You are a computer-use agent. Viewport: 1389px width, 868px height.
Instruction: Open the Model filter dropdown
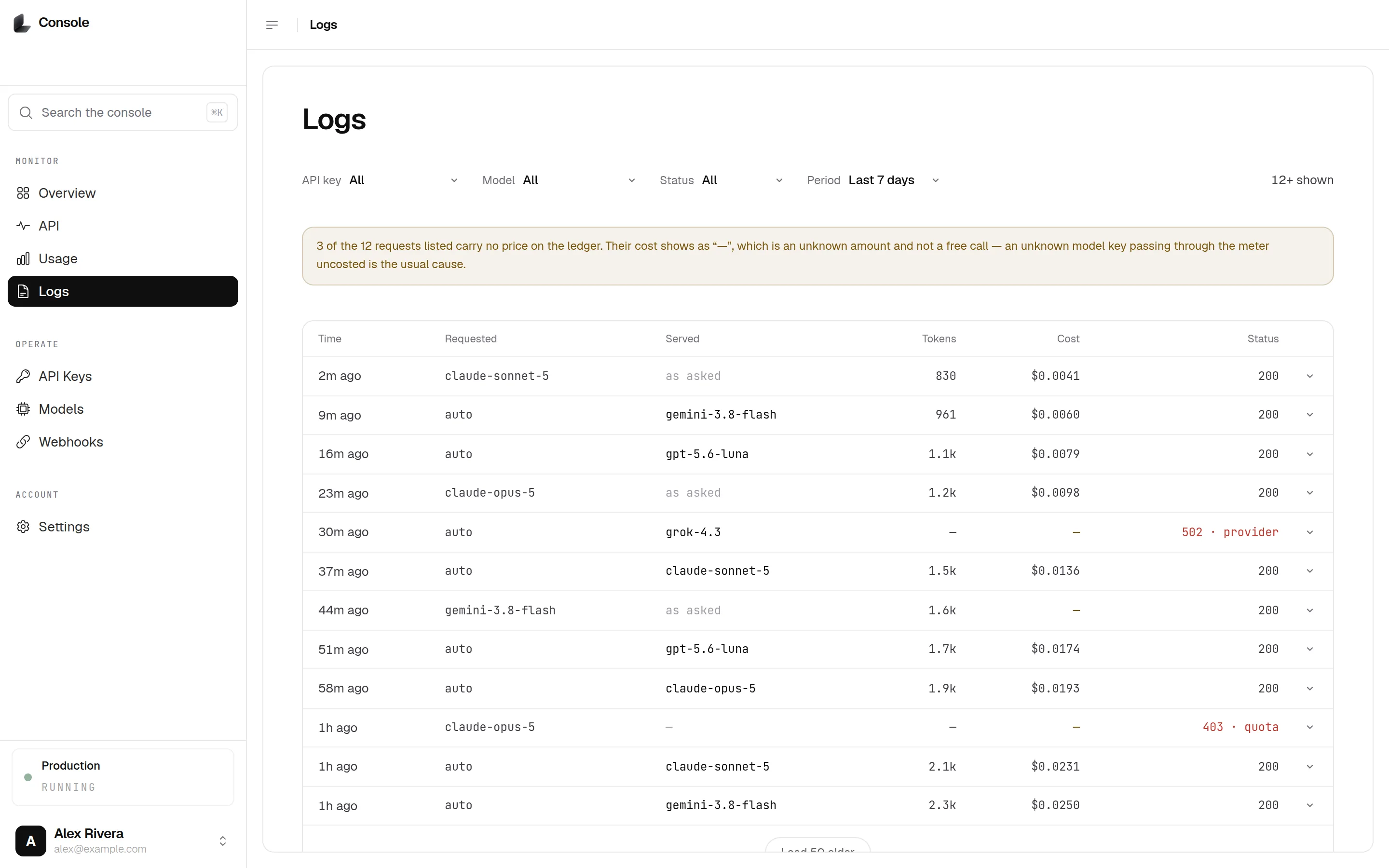click(559, 180)
